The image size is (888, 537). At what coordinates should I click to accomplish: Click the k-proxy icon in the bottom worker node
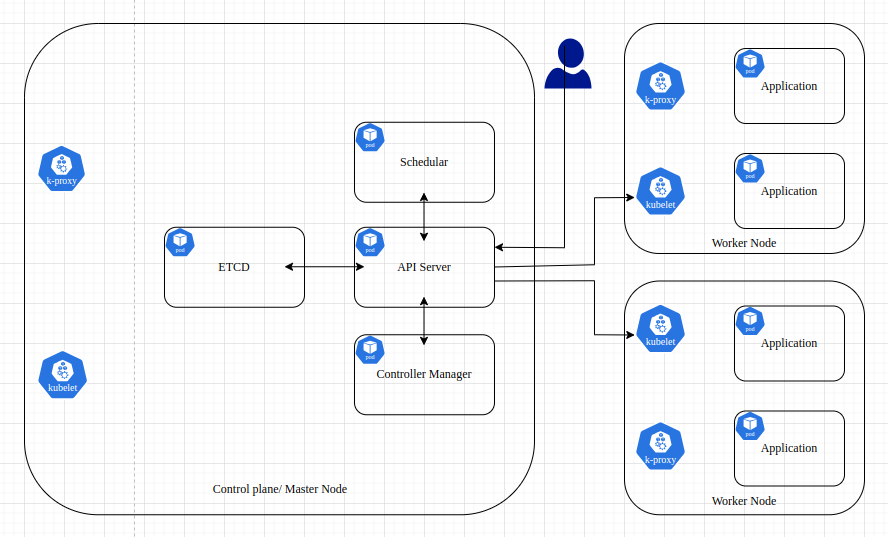coord(660,447)
